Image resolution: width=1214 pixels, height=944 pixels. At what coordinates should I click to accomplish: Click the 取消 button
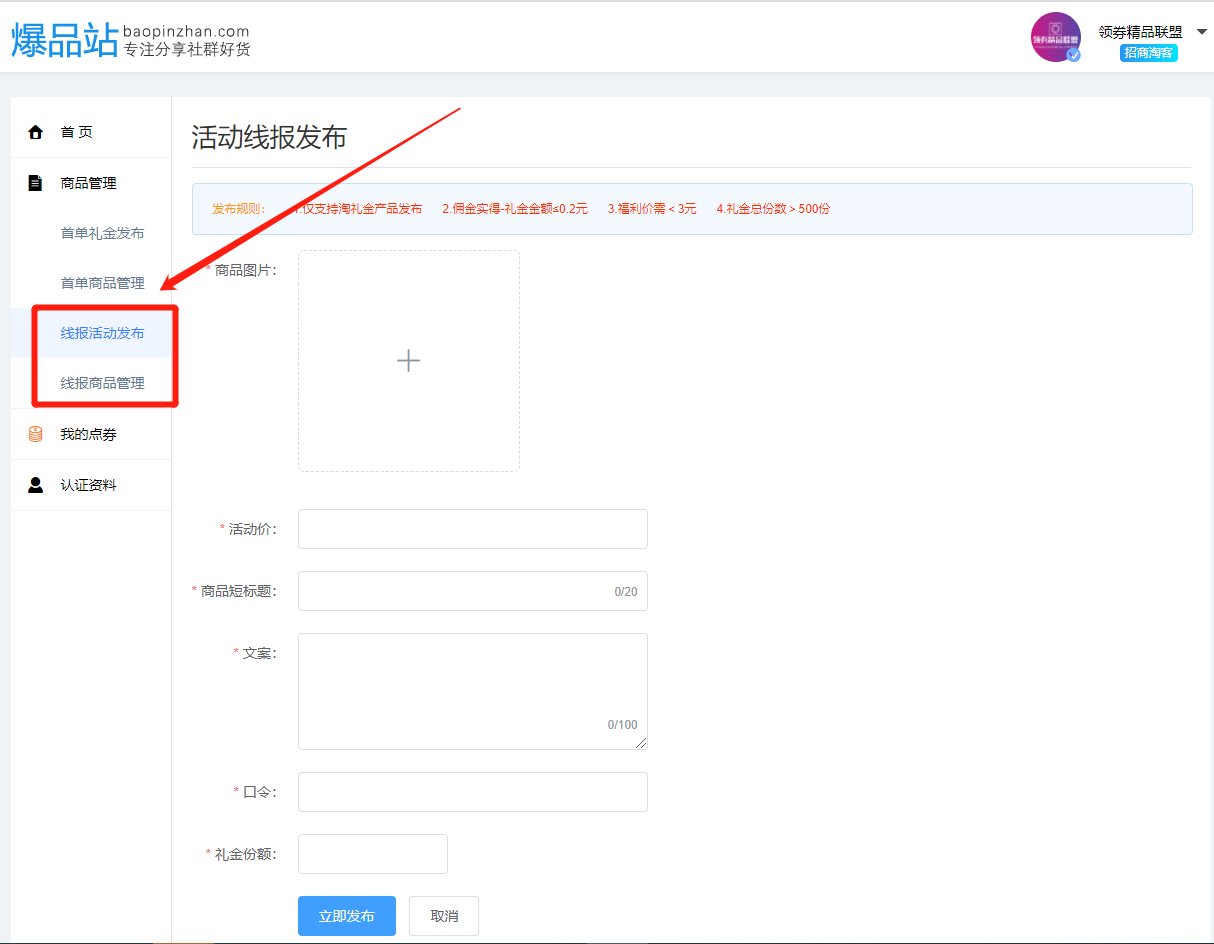443,916
